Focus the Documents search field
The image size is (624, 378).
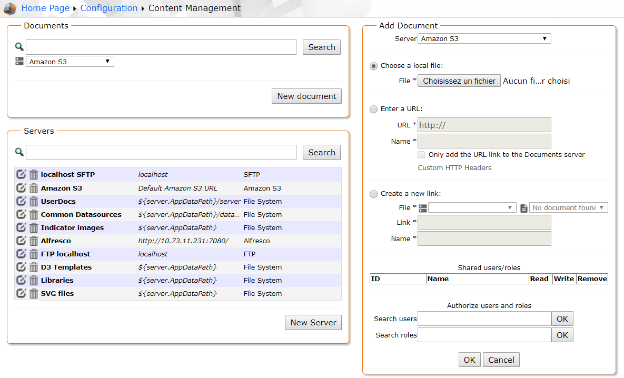click(x=161, y=47)
